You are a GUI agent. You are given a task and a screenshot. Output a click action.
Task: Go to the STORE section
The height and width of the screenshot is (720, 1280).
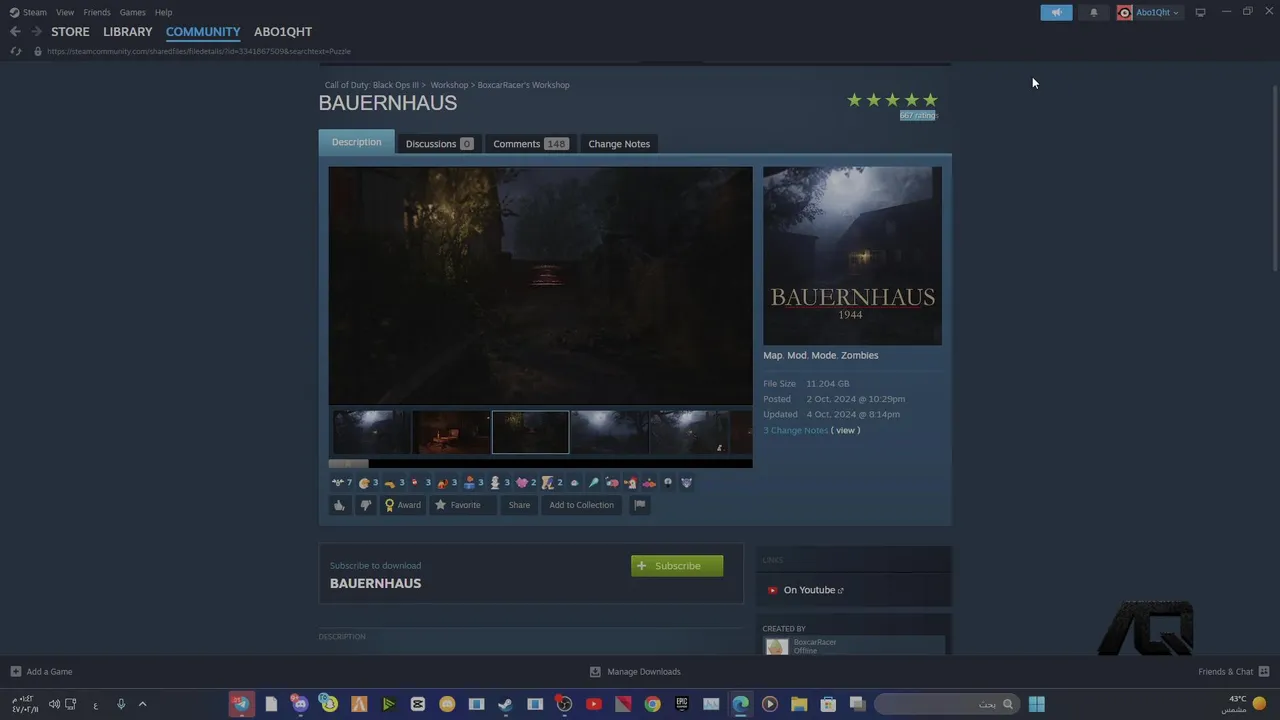click(70, 32)
